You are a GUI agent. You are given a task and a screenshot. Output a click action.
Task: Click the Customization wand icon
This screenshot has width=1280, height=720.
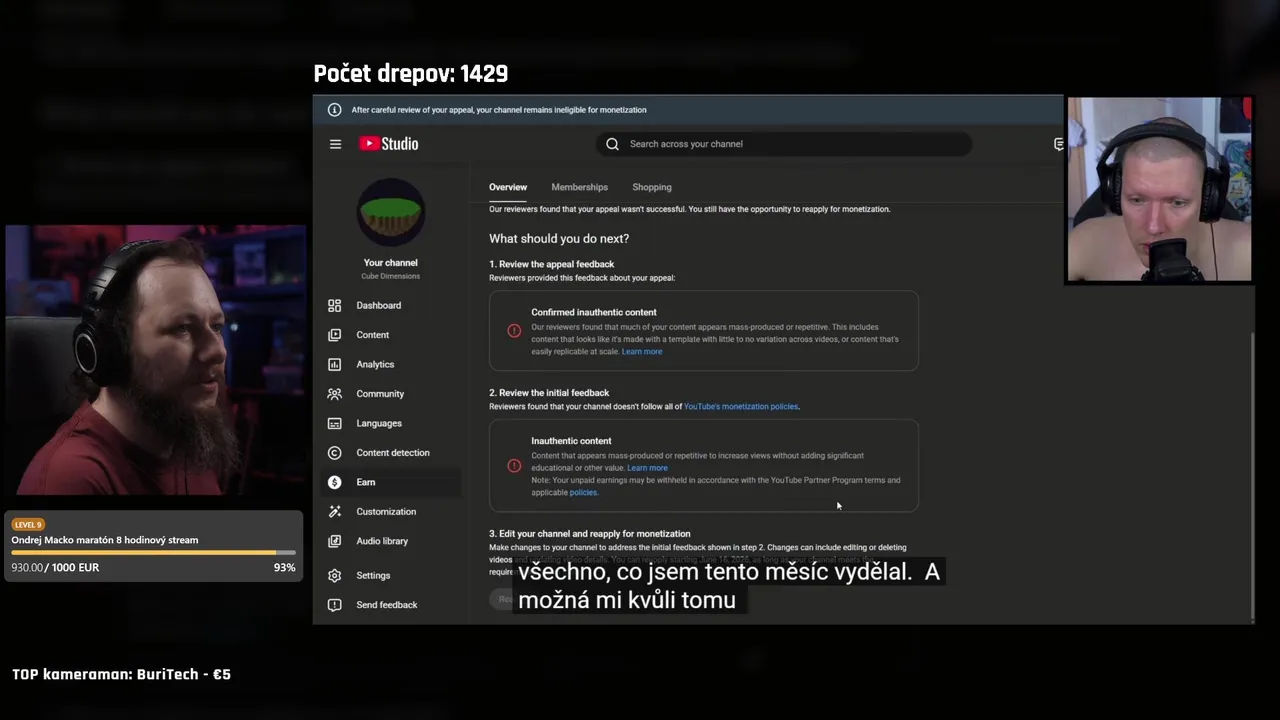pos(334,511)
